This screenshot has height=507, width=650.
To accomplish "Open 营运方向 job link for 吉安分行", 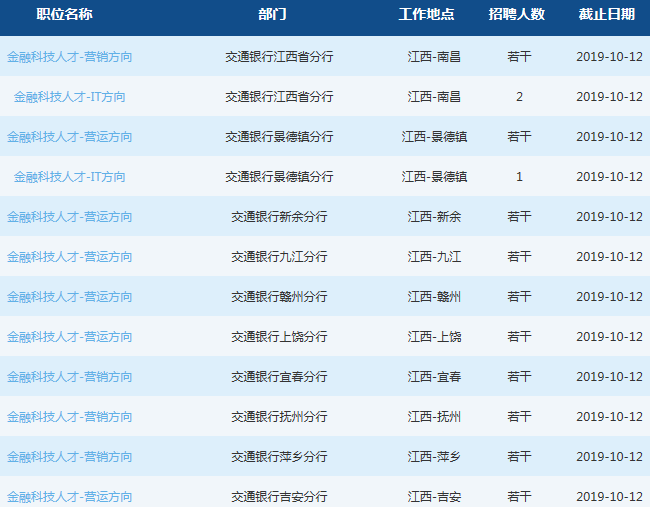I will (69, 496).
